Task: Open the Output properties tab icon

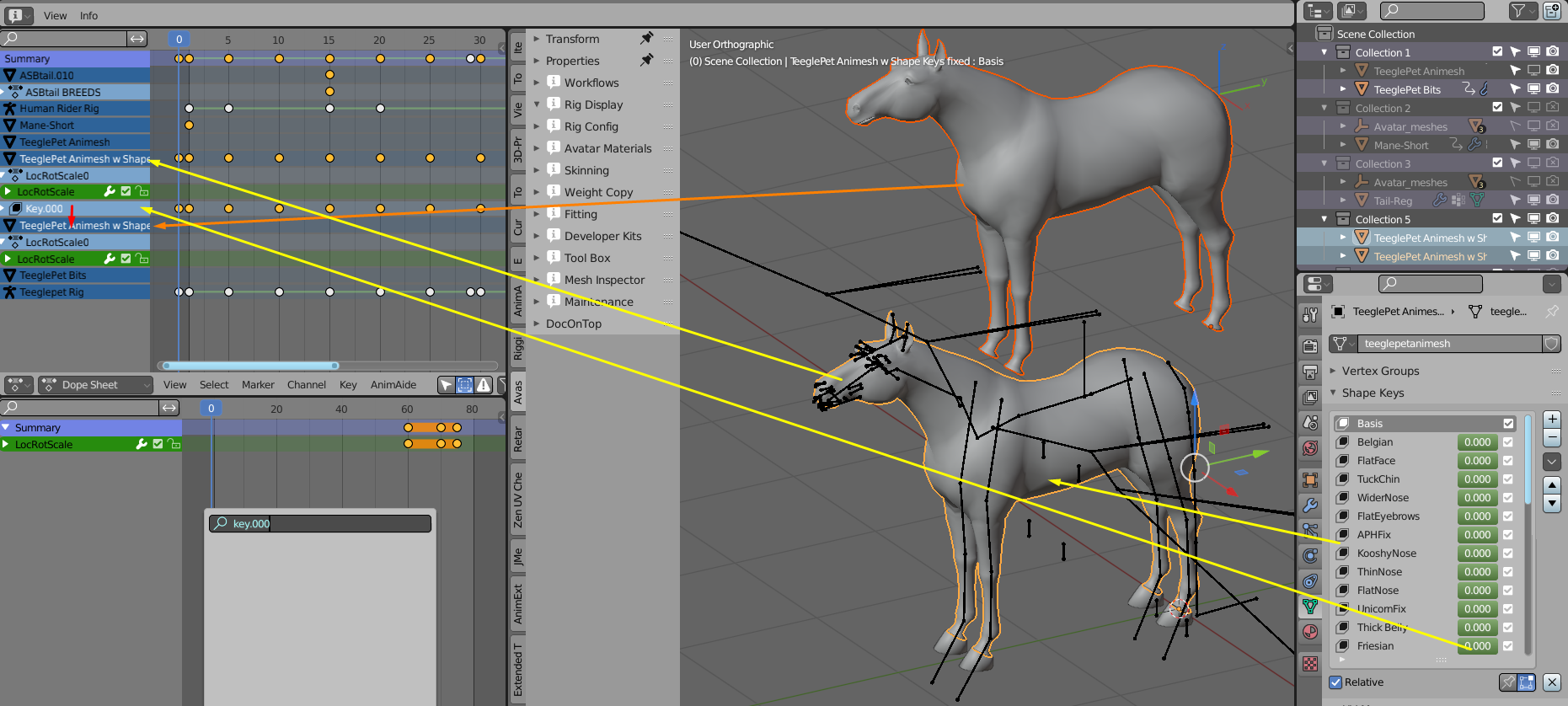Action: [1310, 372]
